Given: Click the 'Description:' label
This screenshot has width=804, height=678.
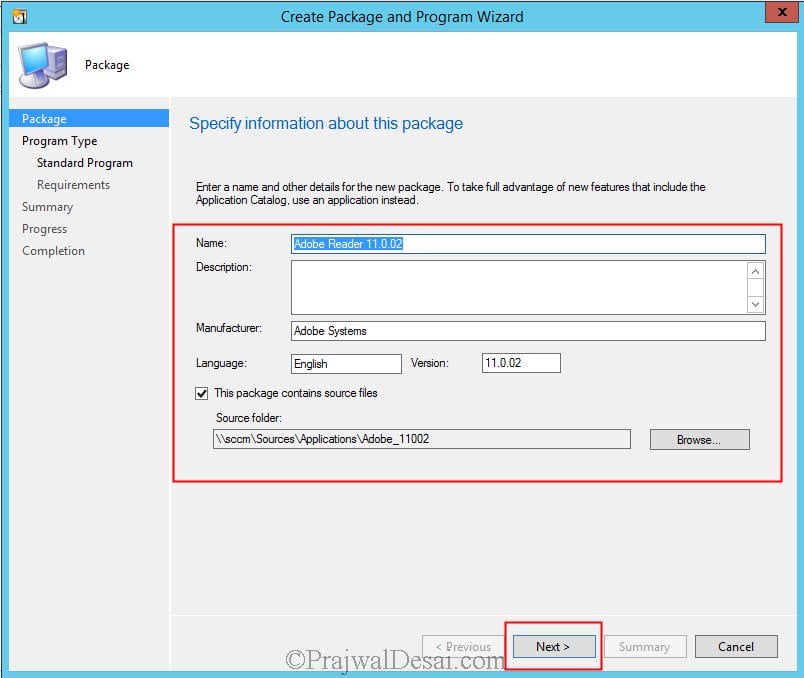Looking at the screenshot, I should 224,267.
